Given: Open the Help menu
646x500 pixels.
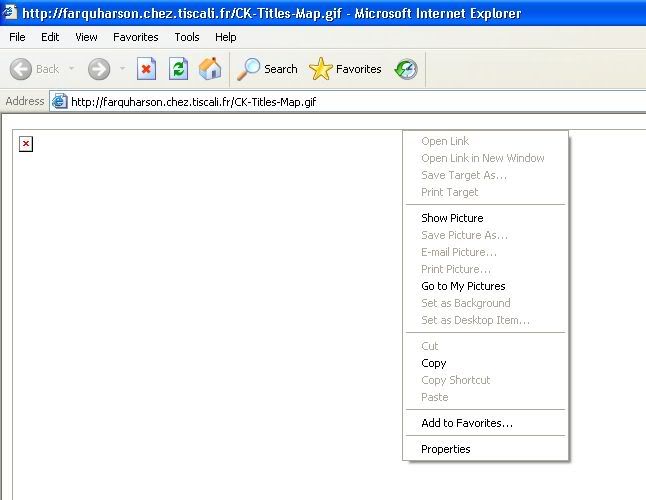Looking at the screenshot, I should tap(225, 37).
